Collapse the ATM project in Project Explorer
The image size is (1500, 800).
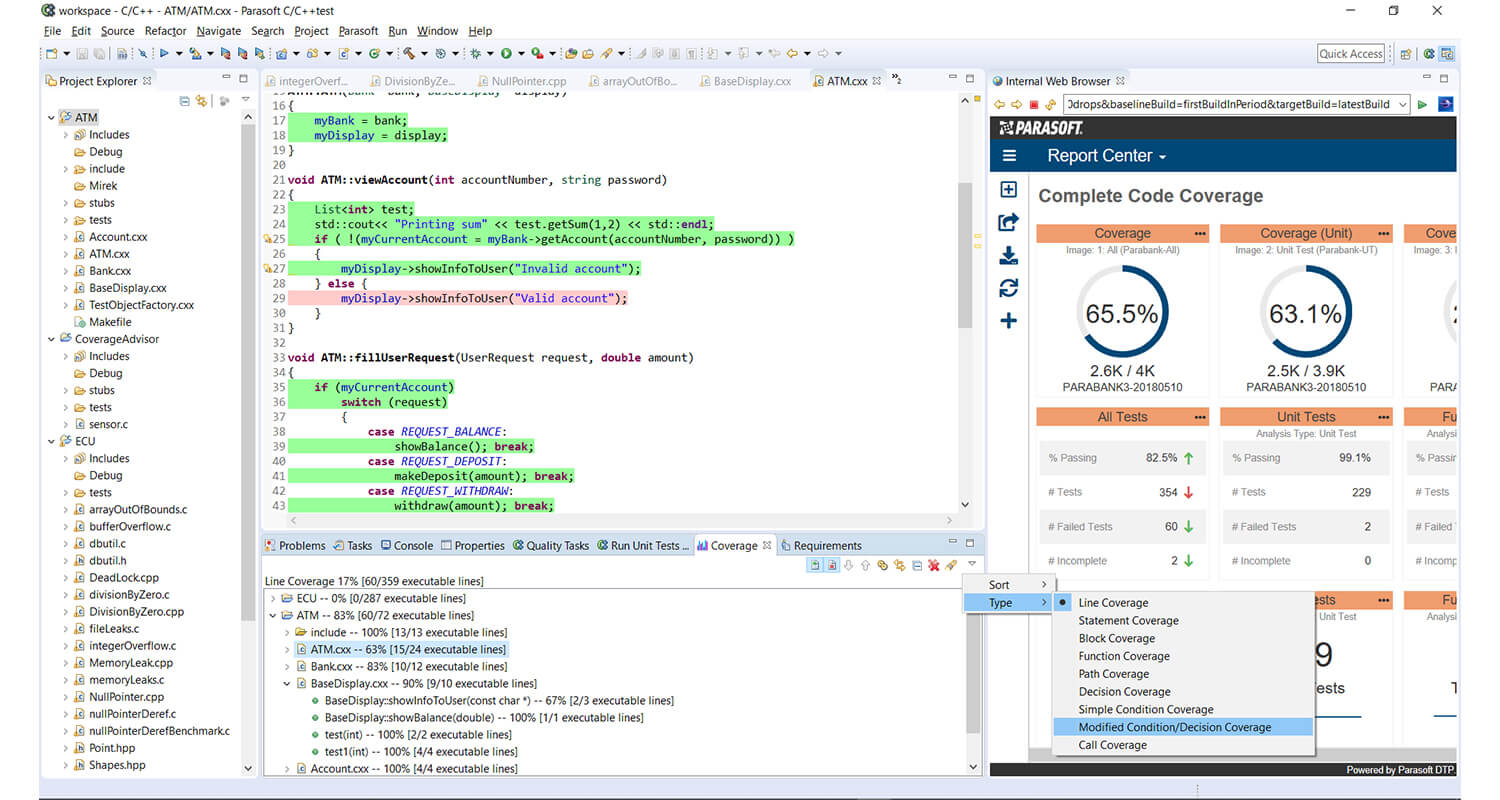pos(51,118)
